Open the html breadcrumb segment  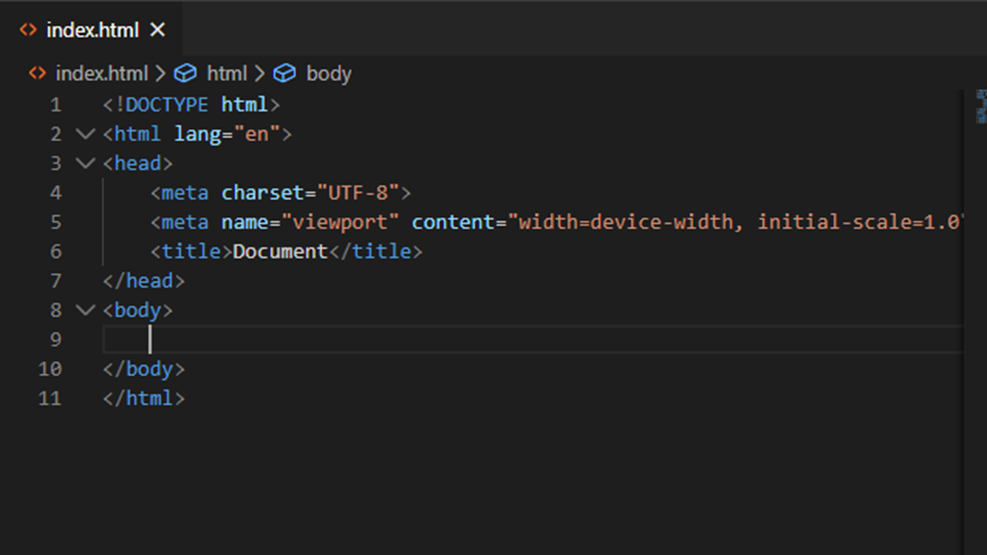tap(227, 74)
